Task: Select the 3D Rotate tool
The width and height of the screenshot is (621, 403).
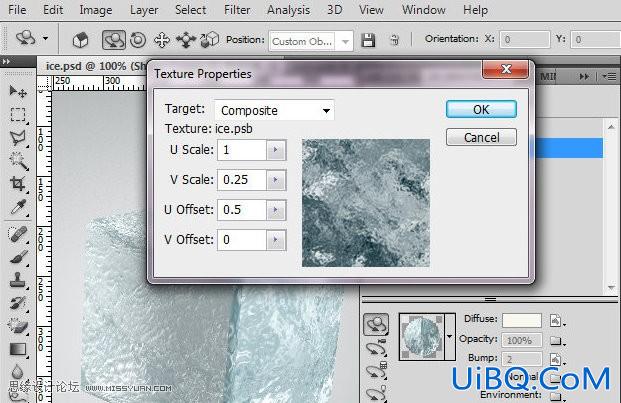Action: point(114,40)
